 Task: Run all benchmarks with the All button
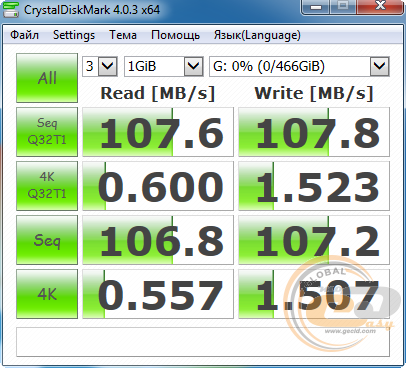[47, 78]
